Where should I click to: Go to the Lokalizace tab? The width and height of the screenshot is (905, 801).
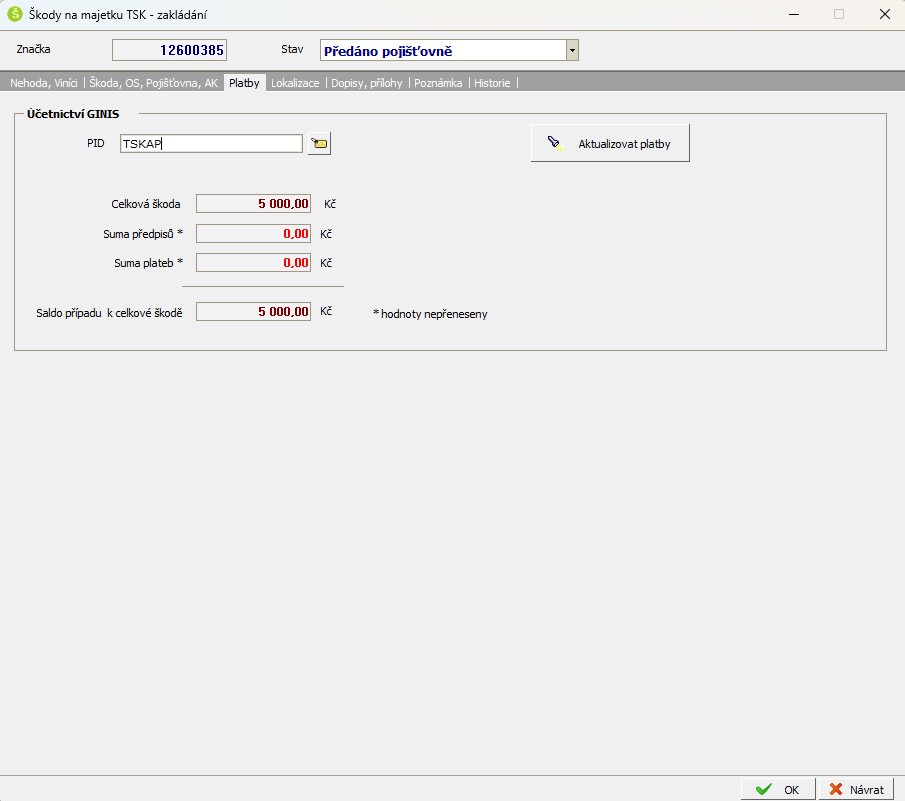[295, 83]
